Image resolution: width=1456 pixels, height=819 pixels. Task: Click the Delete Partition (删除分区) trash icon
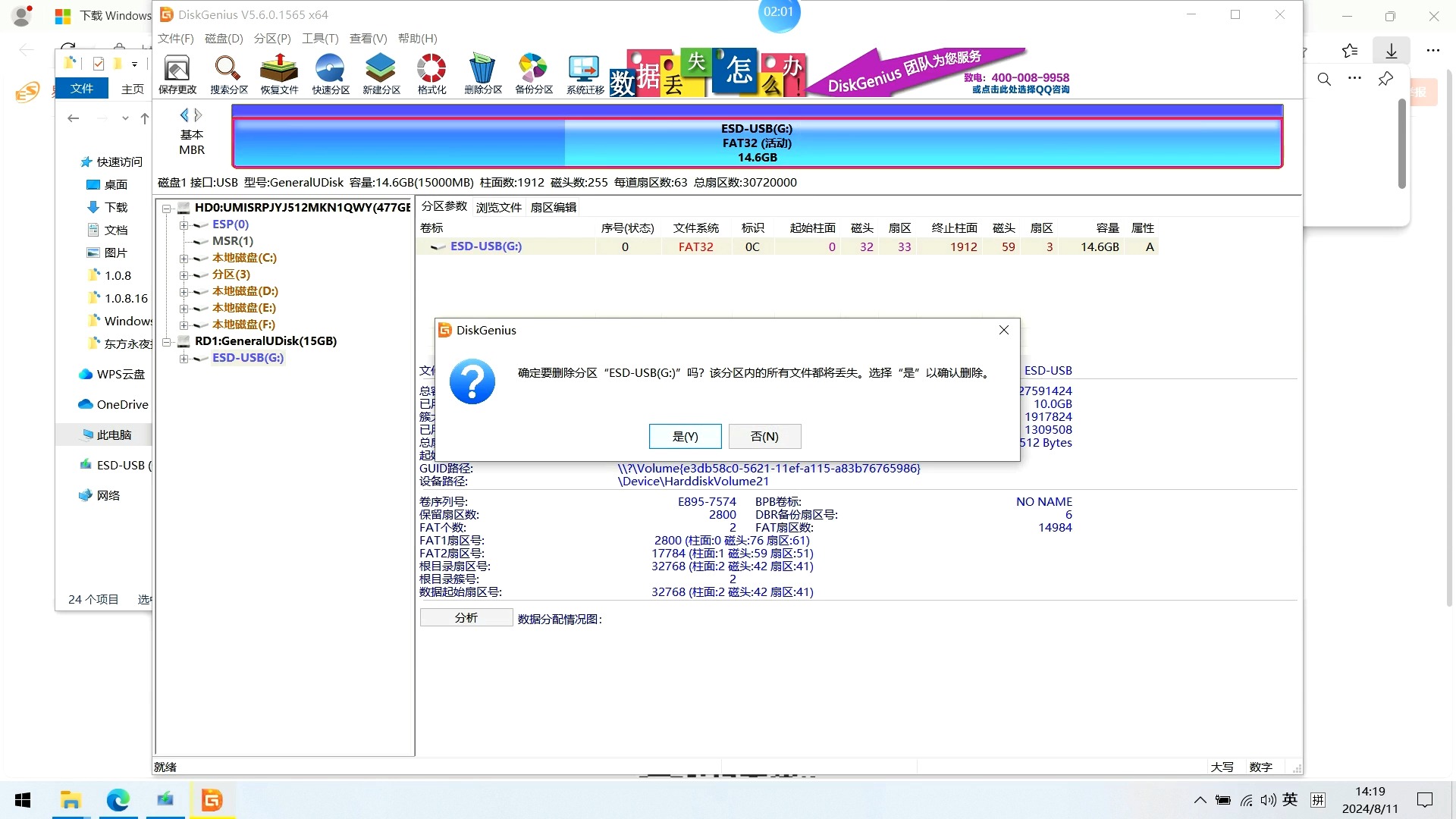[482, 74]
